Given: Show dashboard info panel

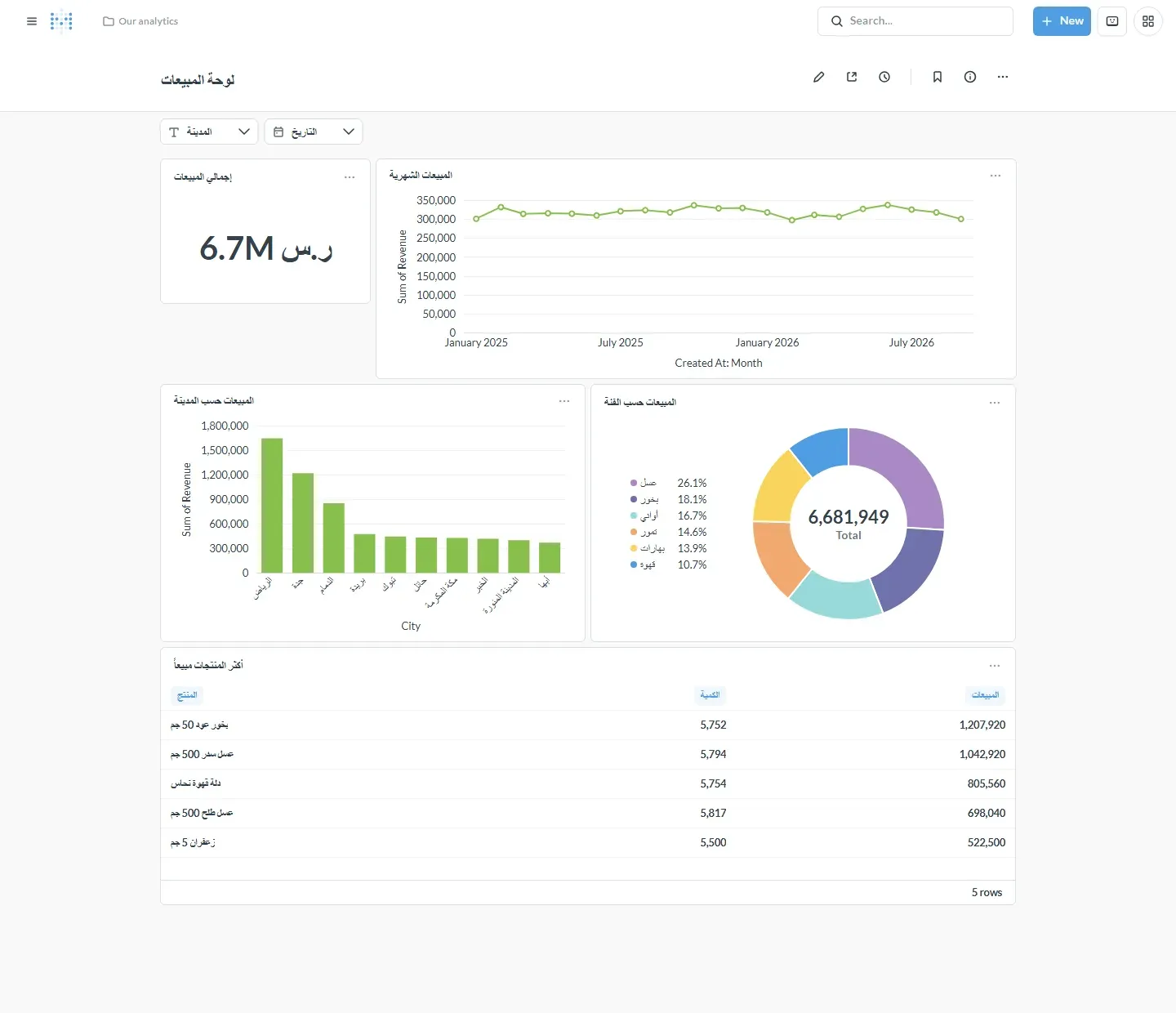Looking at the screenshot, I should [x=970, y=77].
